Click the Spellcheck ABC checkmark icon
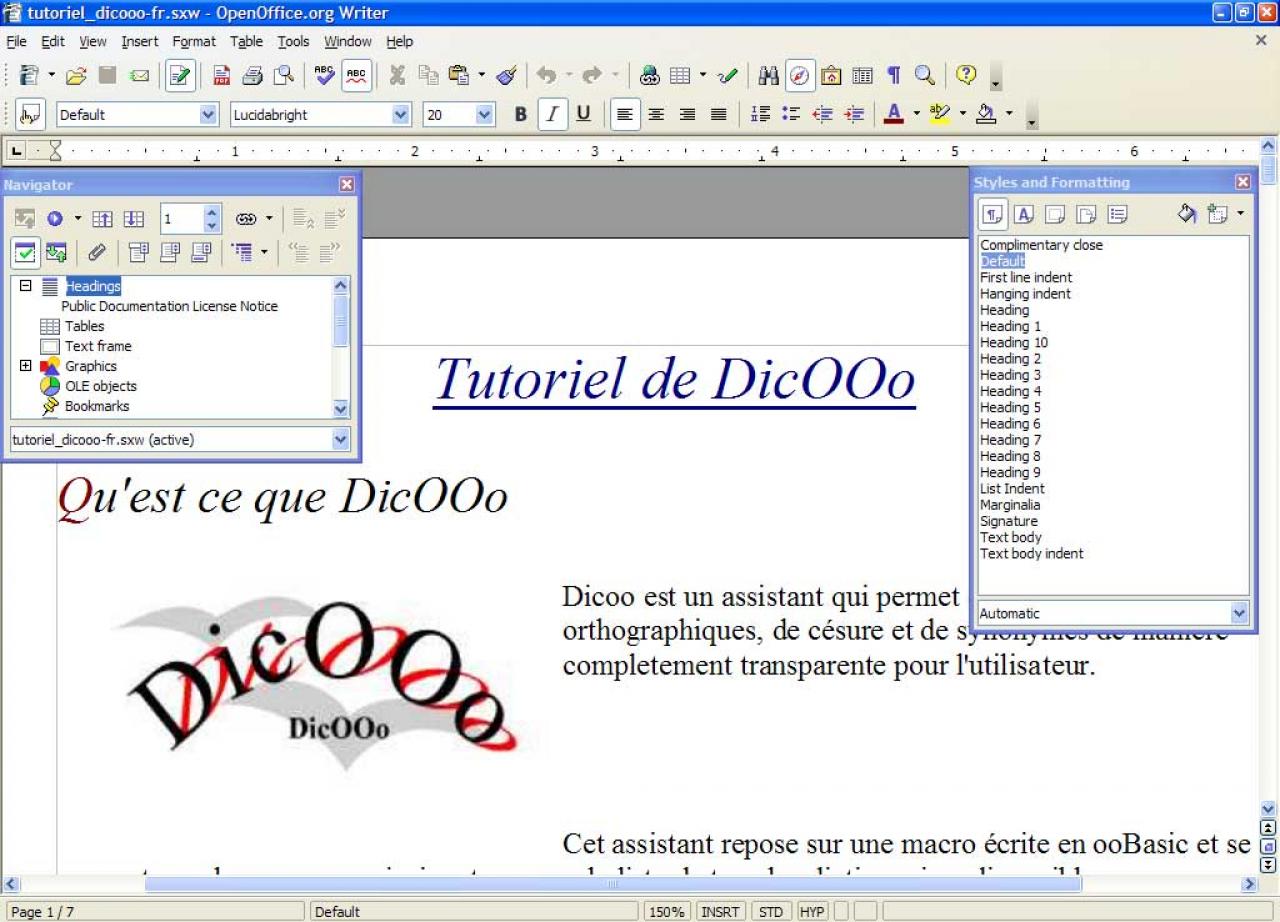The image size is (1280, 922). click(x=324, y=75)
